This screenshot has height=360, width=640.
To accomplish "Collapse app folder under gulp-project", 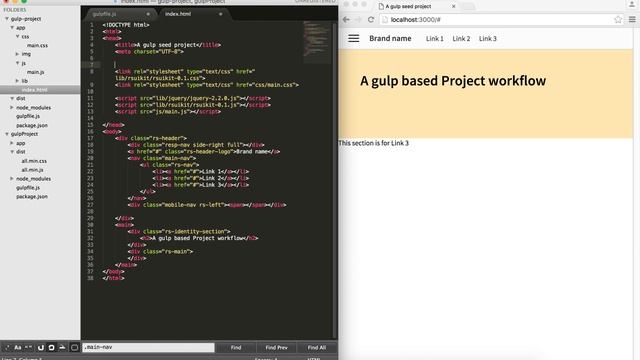I will click(x=12, y=28).
